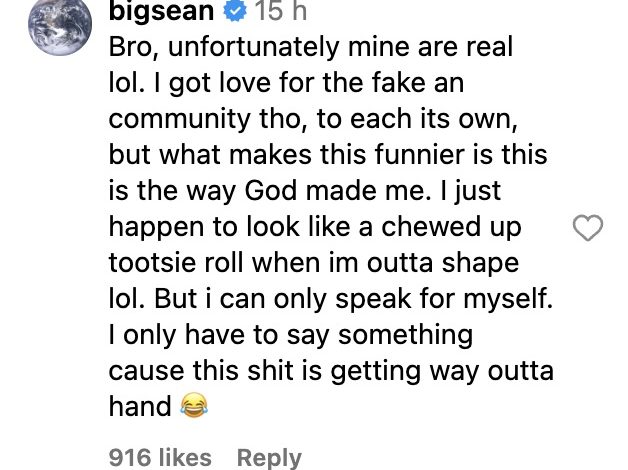This screenshot has height=470, width=628.
Task: Like the comment with the heart icon
Action: [587, 228]
